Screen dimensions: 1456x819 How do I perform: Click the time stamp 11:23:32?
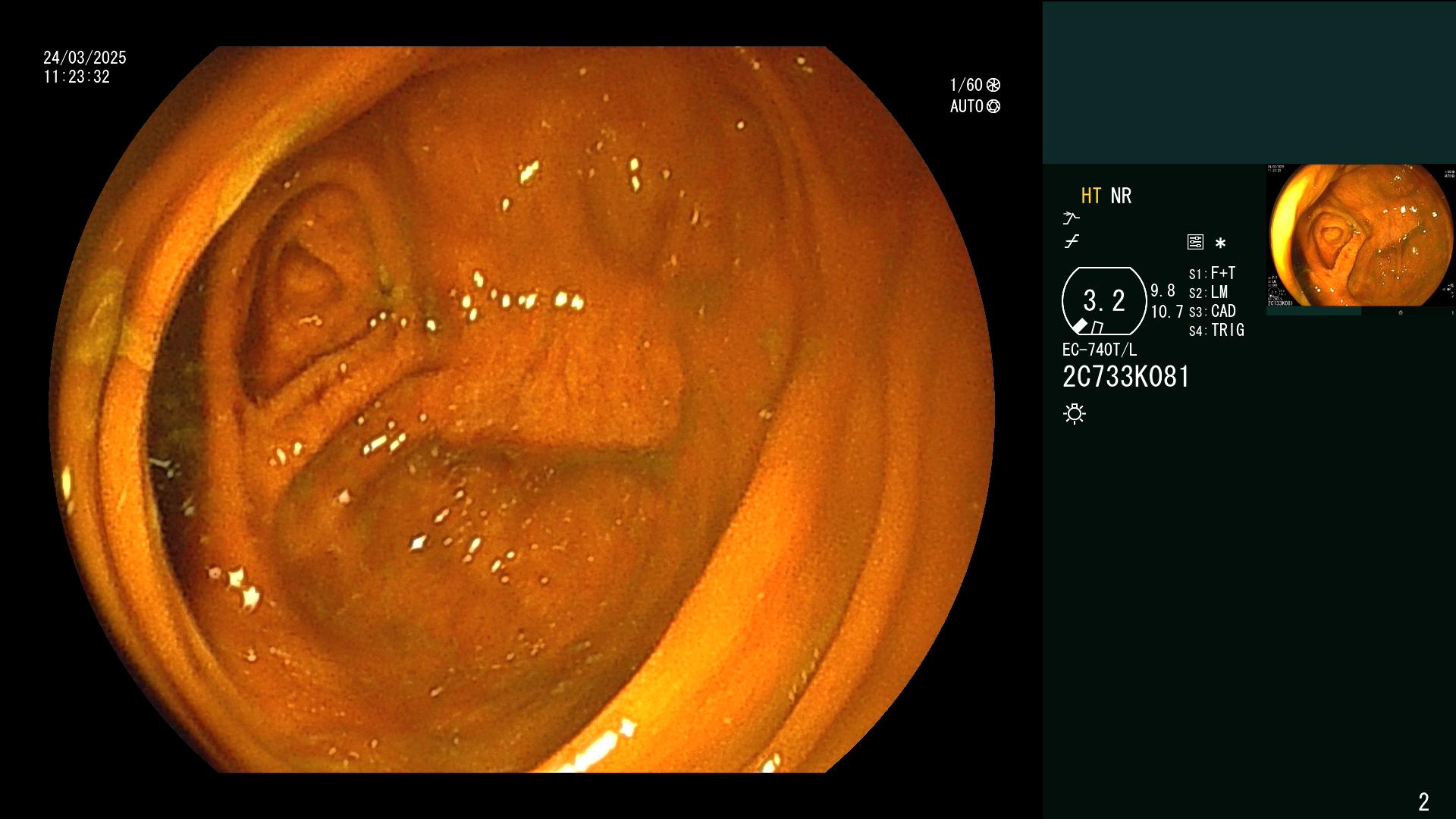[77, 77]
